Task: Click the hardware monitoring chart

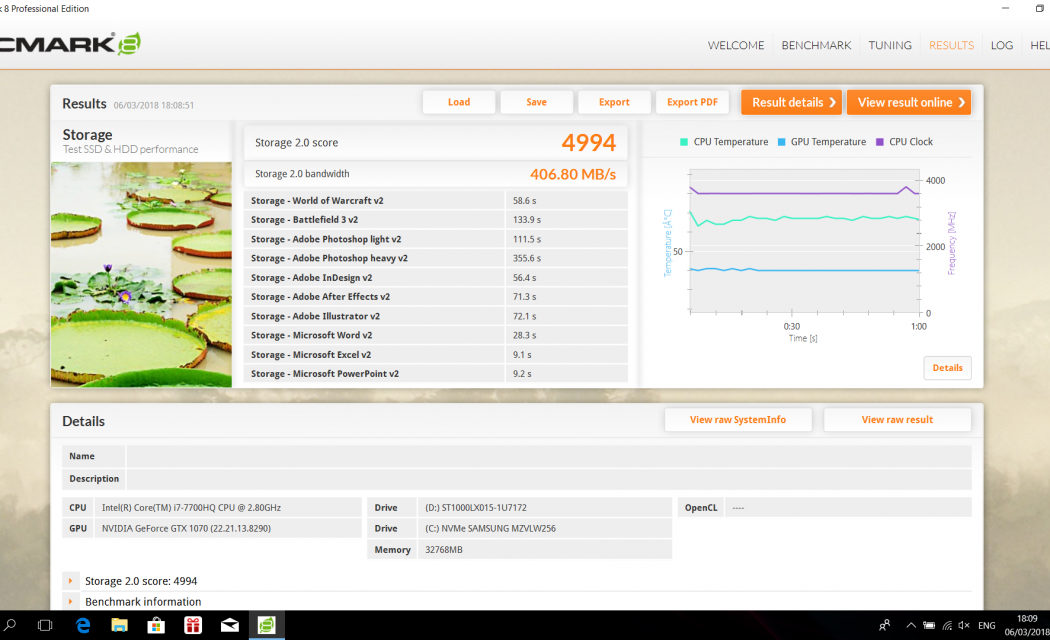Action: [x=804, y=242]
